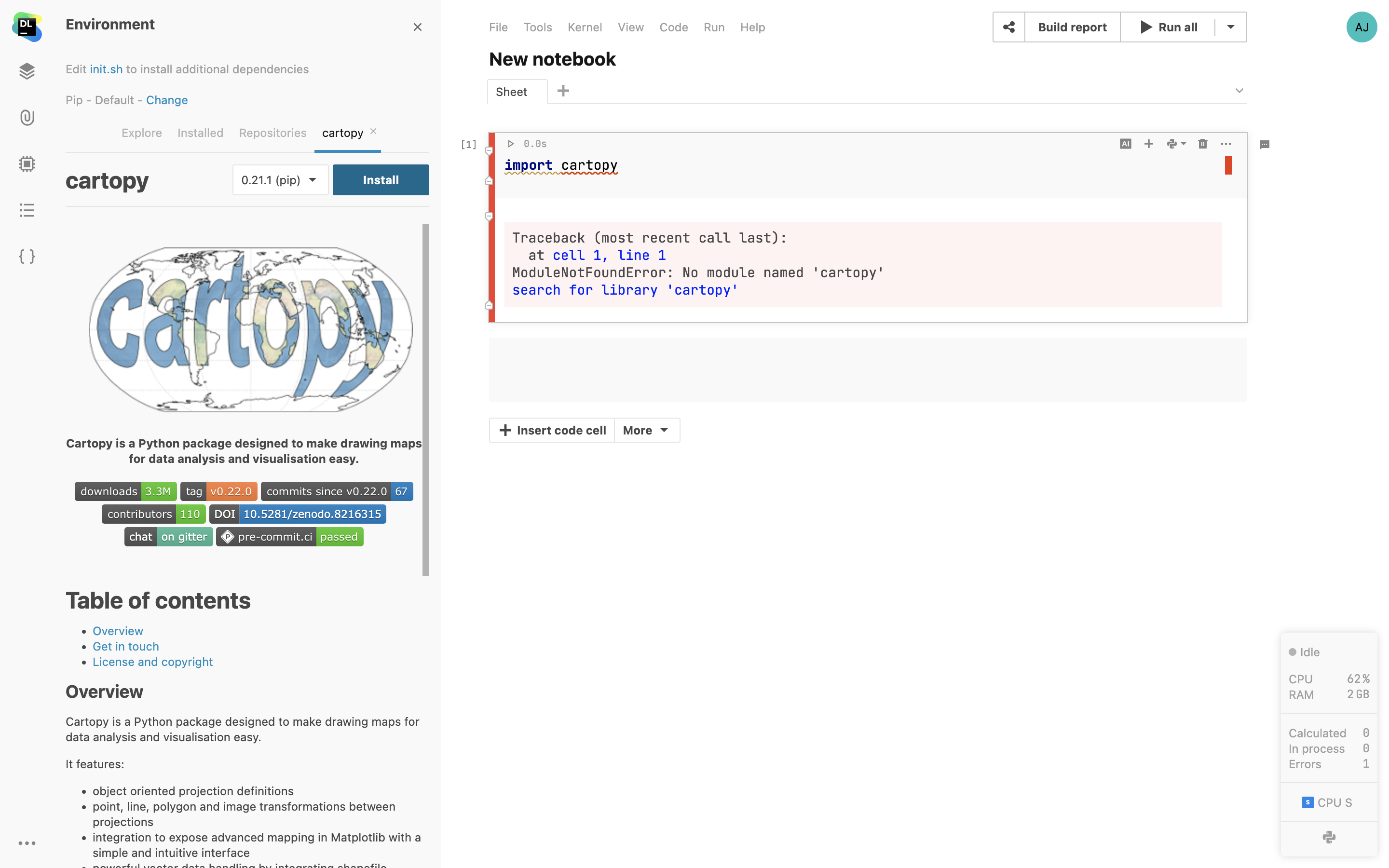Run cell 1 play triangle
This screenshot has width=1389, height=868.
[x=510, y=144]
